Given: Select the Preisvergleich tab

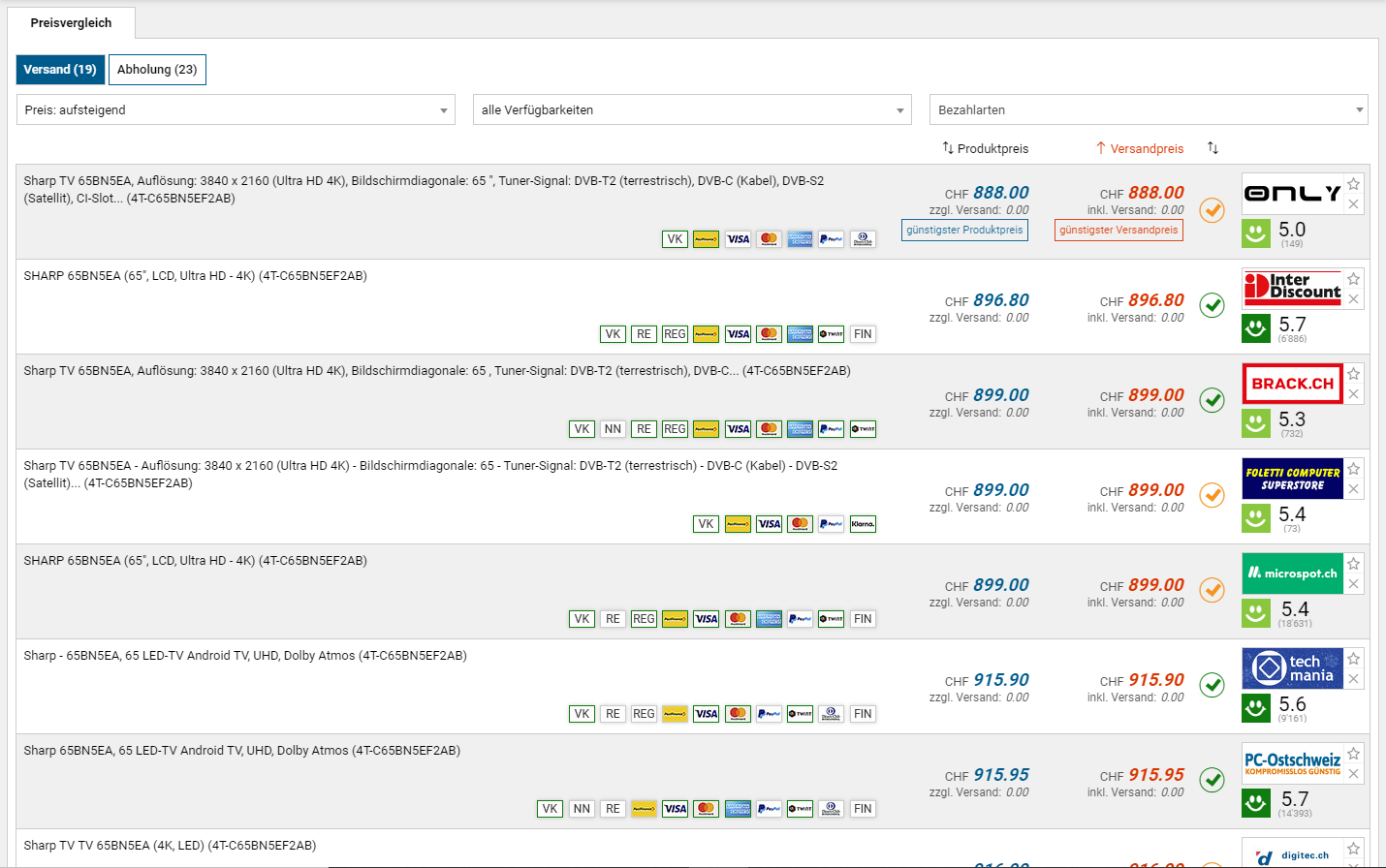Looking at the screenshot, I should (71, 22).
